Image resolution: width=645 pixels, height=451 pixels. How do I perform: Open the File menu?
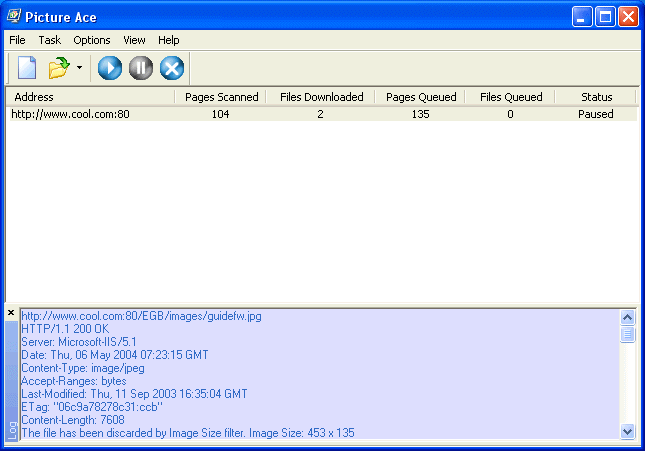coord(17,40)
